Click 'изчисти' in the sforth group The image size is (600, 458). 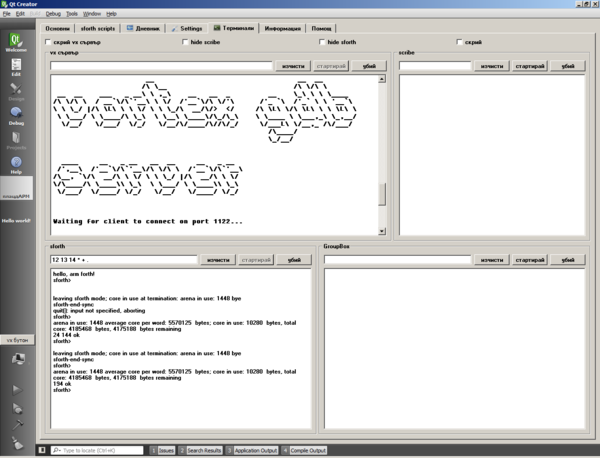click(x=218, y=260)
